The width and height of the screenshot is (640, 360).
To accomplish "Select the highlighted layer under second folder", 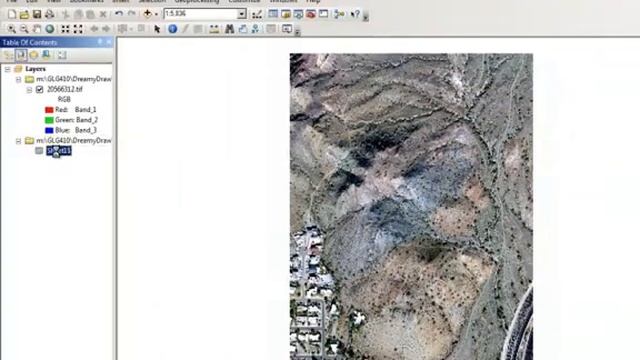I will pos(59,151).
